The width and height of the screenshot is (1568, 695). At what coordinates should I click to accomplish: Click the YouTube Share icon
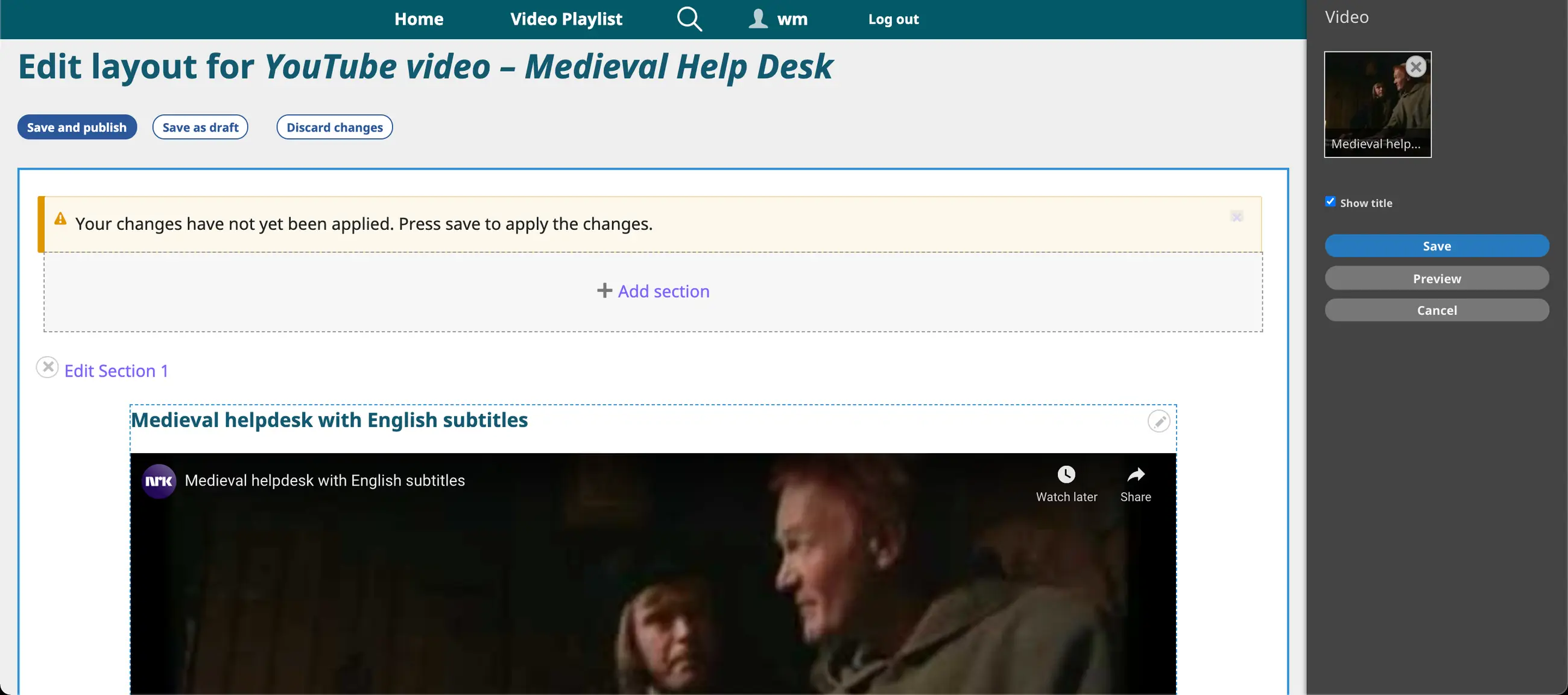tap(1135, 475)
